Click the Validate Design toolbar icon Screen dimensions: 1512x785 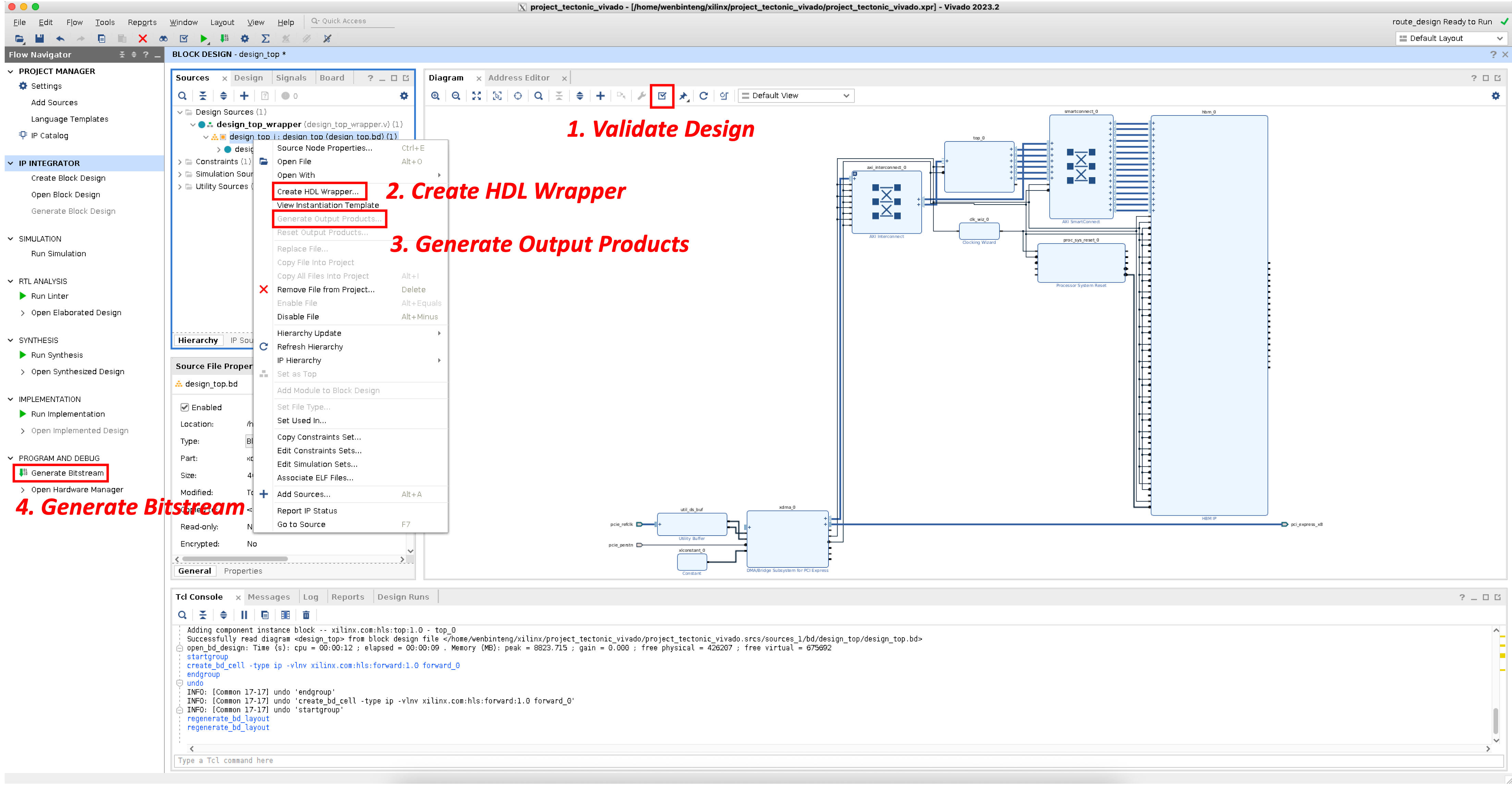click(662, 96)
